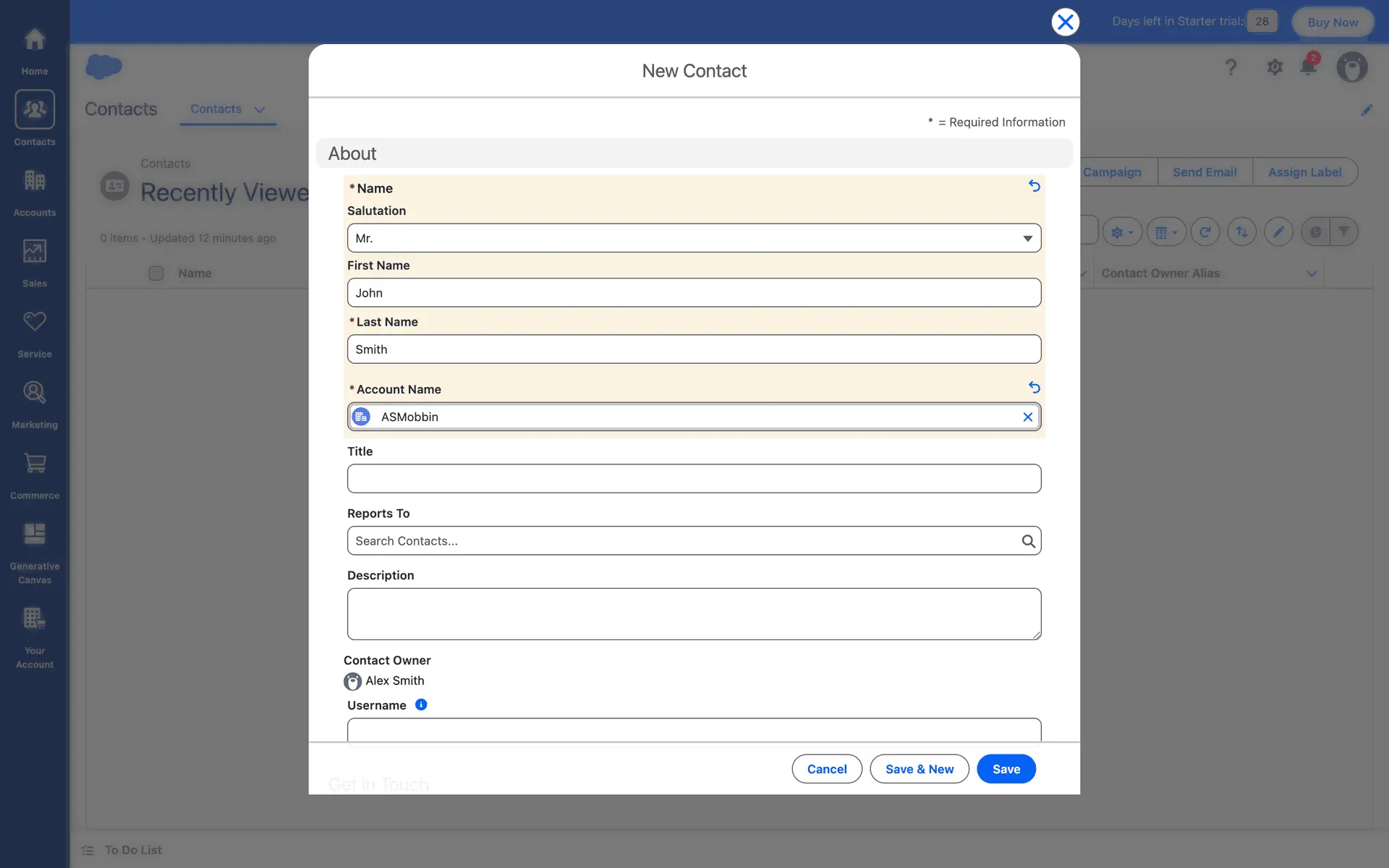Screen dimensions: 1389x868
Task: Toggle the select-all checkbox by Name column
Action: coord(156,273)
